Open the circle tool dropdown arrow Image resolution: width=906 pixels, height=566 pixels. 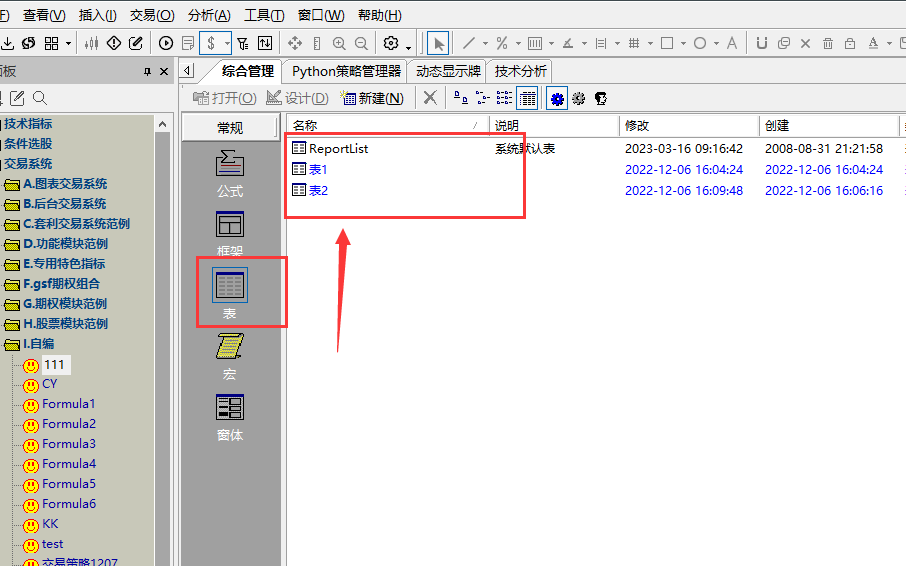716,43
